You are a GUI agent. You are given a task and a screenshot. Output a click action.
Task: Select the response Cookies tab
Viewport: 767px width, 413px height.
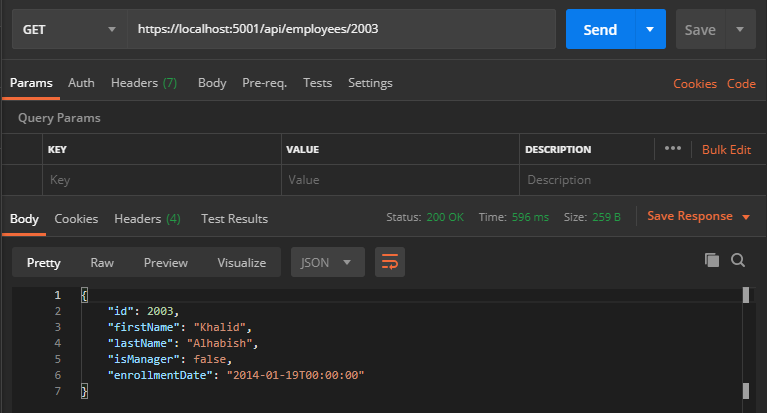pos(76,219)
